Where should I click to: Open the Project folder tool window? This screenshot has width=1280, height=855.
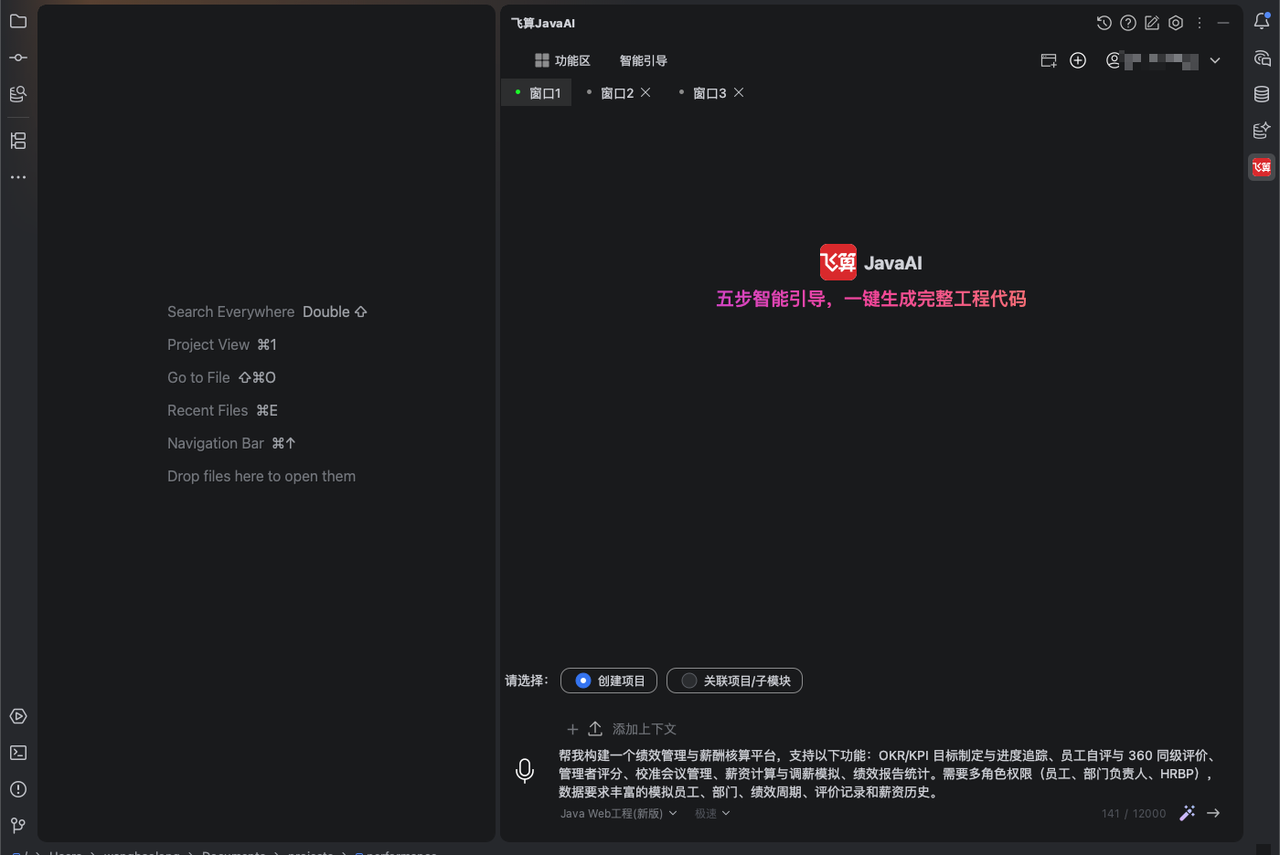(x=18, y=21)
